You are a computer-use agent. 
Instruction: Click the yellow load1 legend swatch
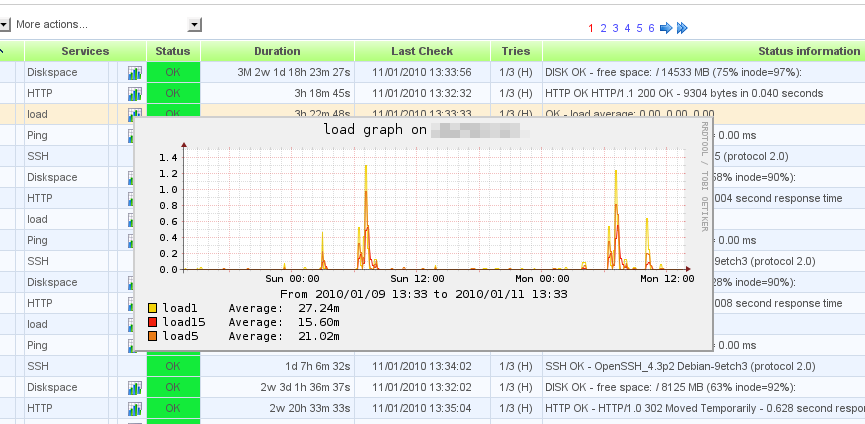pyautogui.click(x=153, y=309)
